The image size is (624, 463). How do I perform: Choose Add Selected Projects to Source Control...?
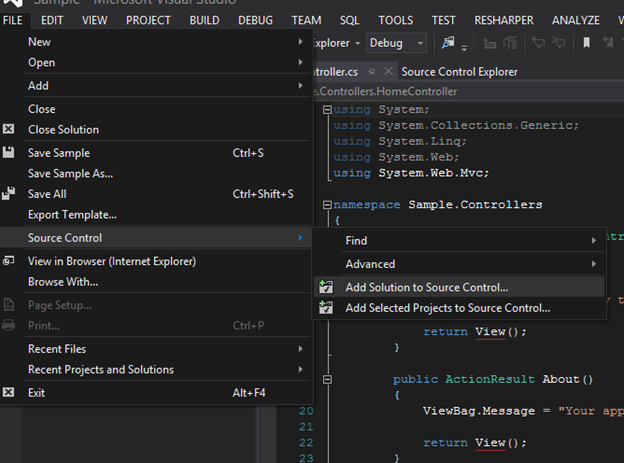pyautogui.click(x=459, y=308)
